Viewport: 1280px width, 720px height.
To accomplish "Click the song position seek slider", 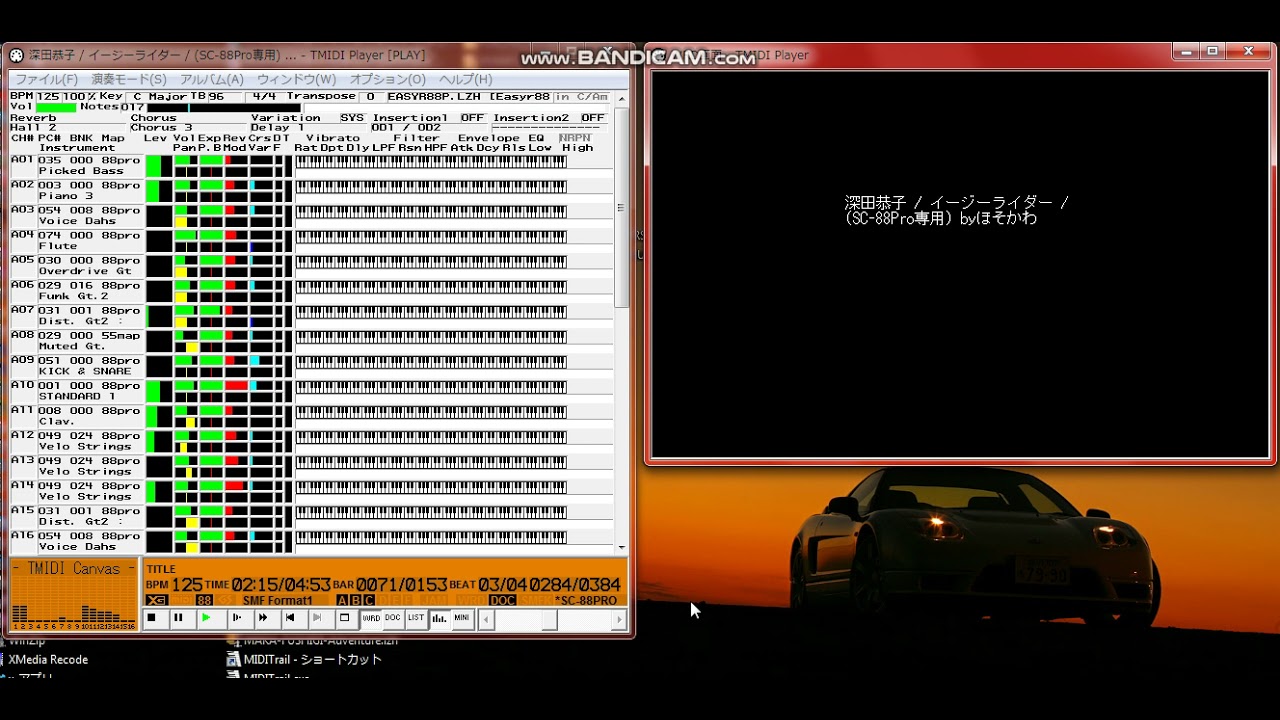I will (549, 619).
